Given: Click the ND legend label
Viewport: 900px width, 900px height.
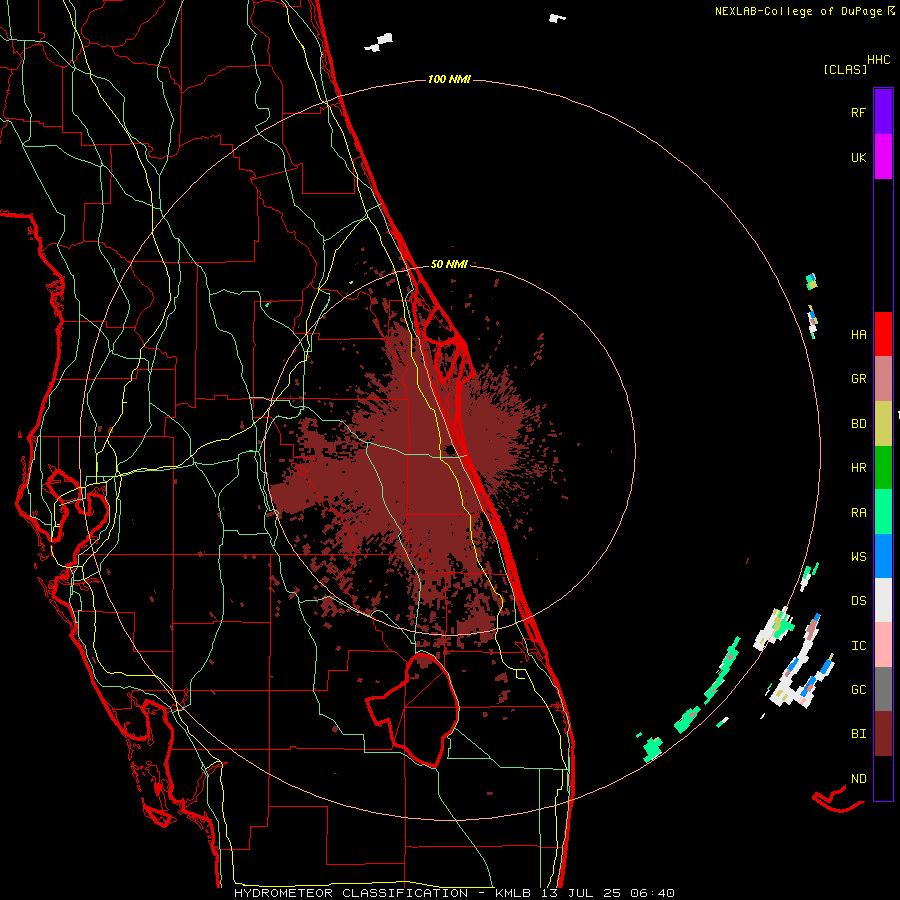Looking at the screenshot, I should point(858,779).
